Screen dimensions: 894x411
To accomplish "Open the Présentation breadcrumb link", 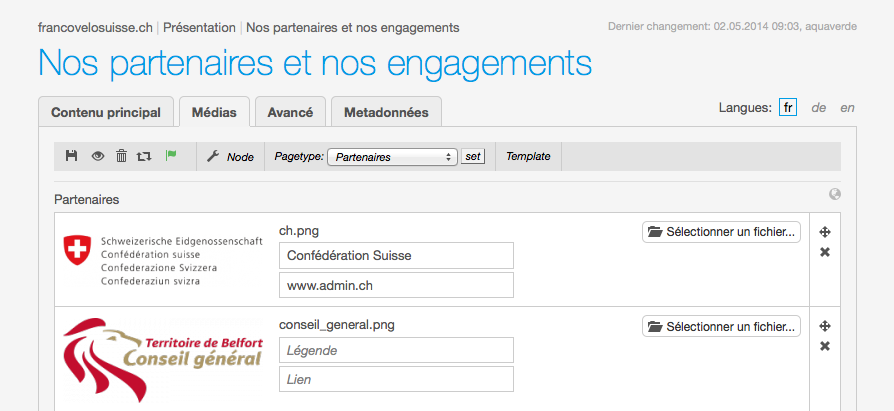I will point(199,27).
